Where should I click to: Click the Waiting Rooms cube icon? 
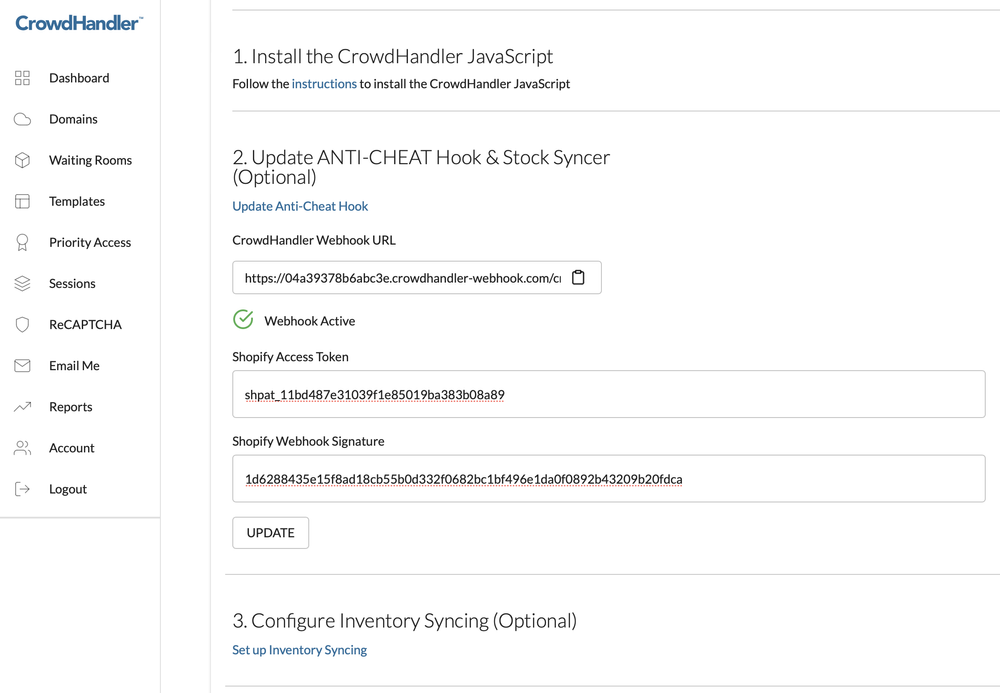pyautogui.click(x=22, y=160)
